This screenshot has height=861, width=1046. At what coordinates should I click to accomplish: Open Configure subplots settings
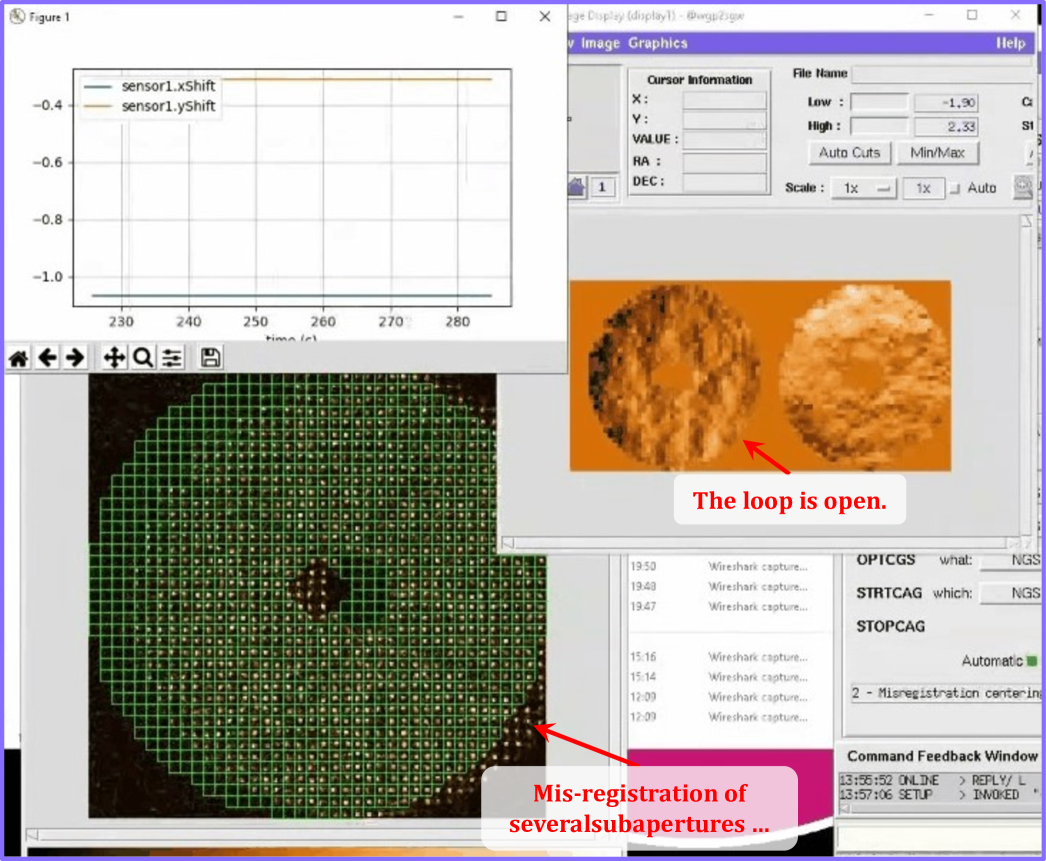click(x=172, y=358)
